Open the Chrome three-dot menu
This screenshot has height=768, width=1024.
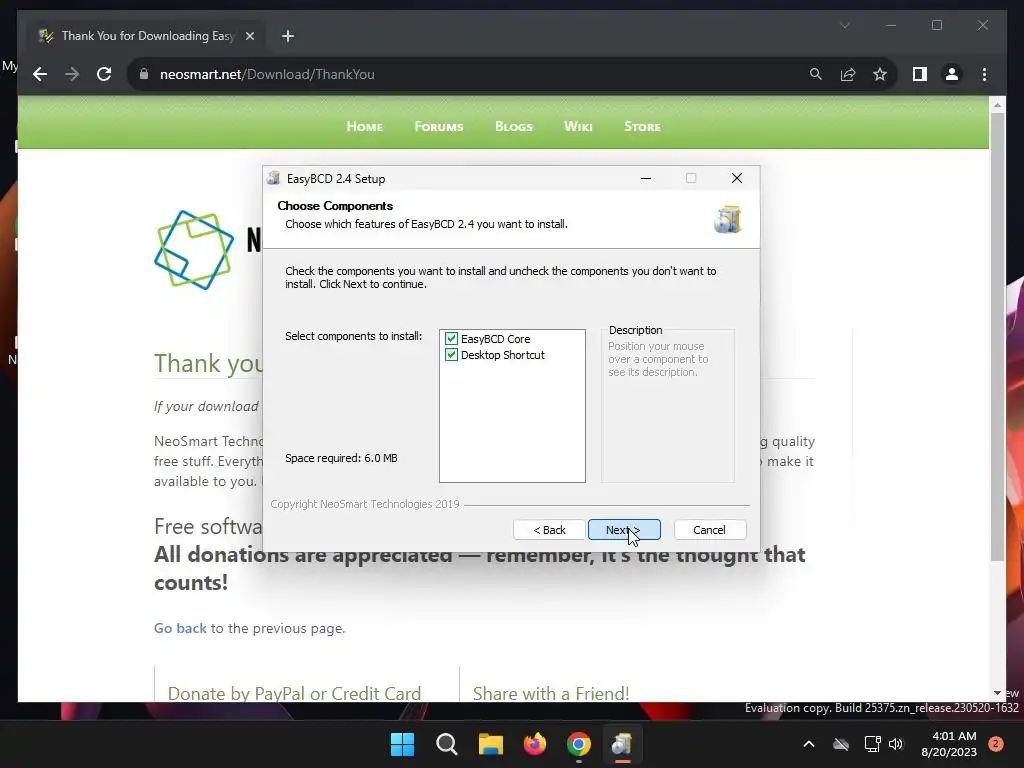pos(984,74)
